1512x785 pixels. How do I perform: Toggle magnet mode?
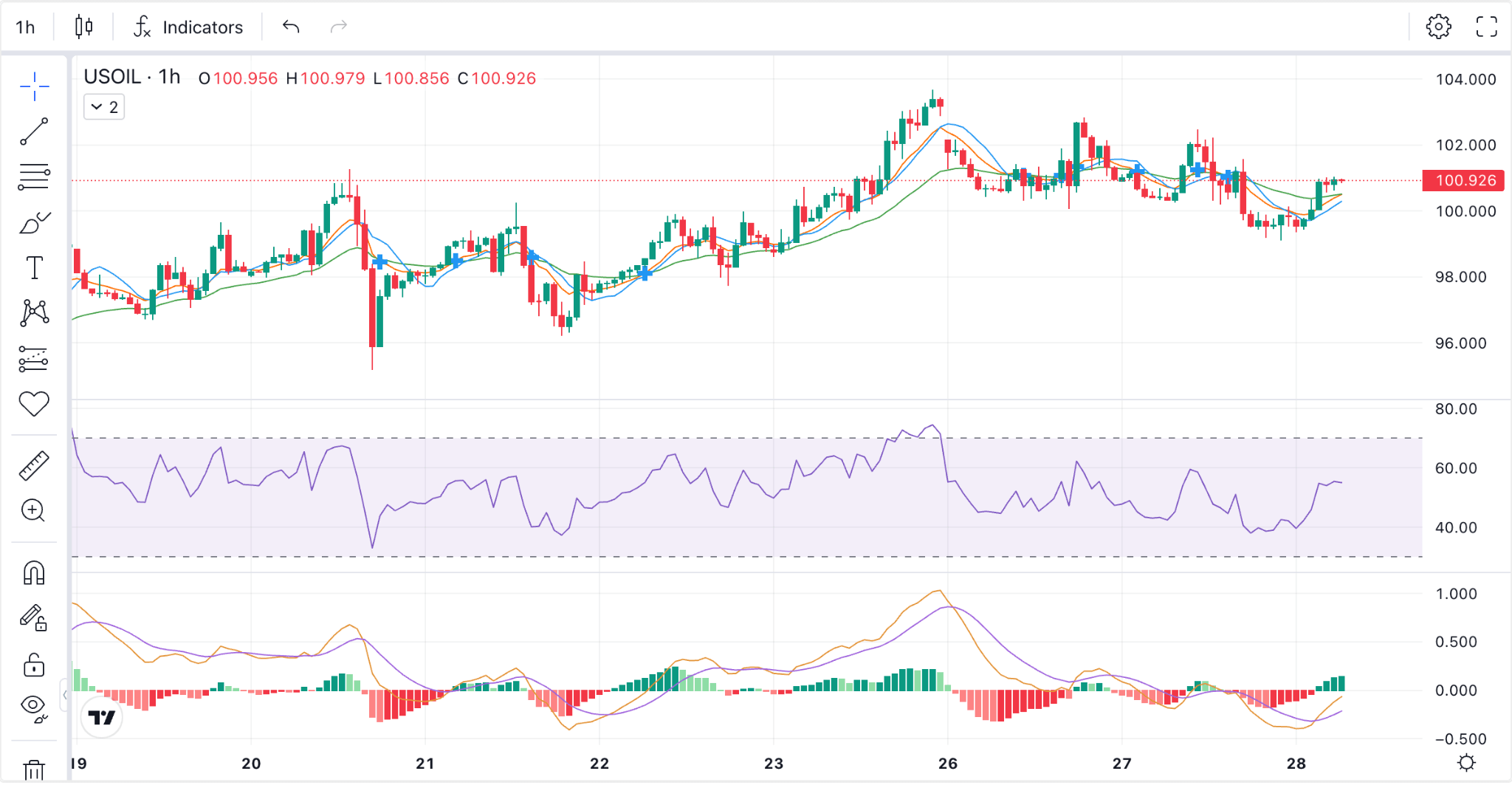click(34, 573)
